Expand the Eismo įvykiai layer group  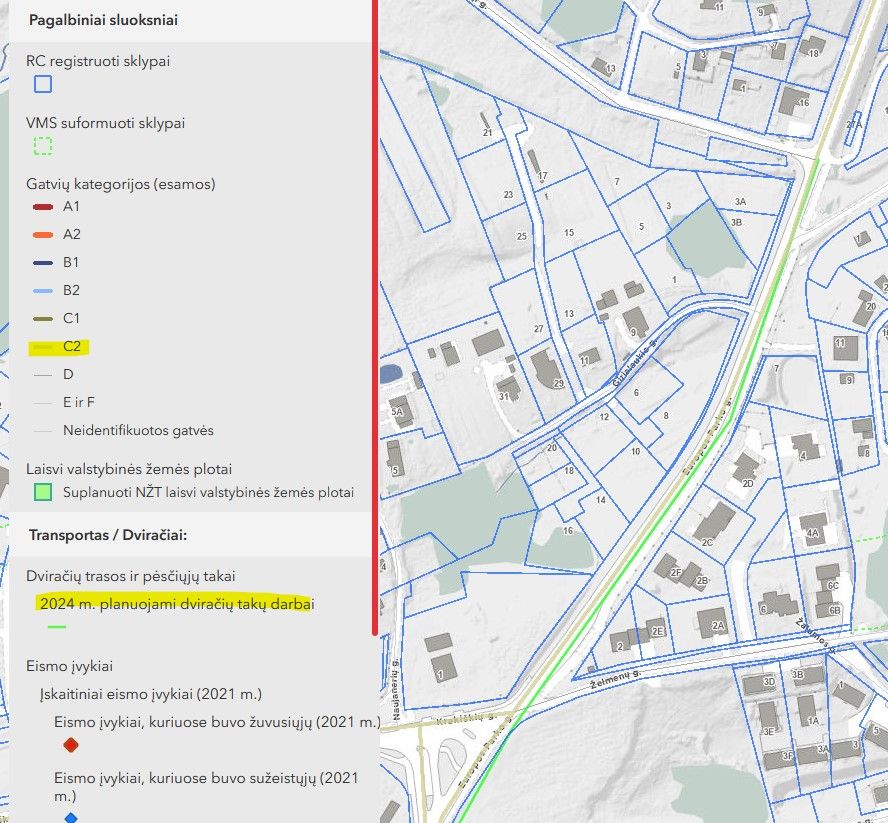coord(69,665)
